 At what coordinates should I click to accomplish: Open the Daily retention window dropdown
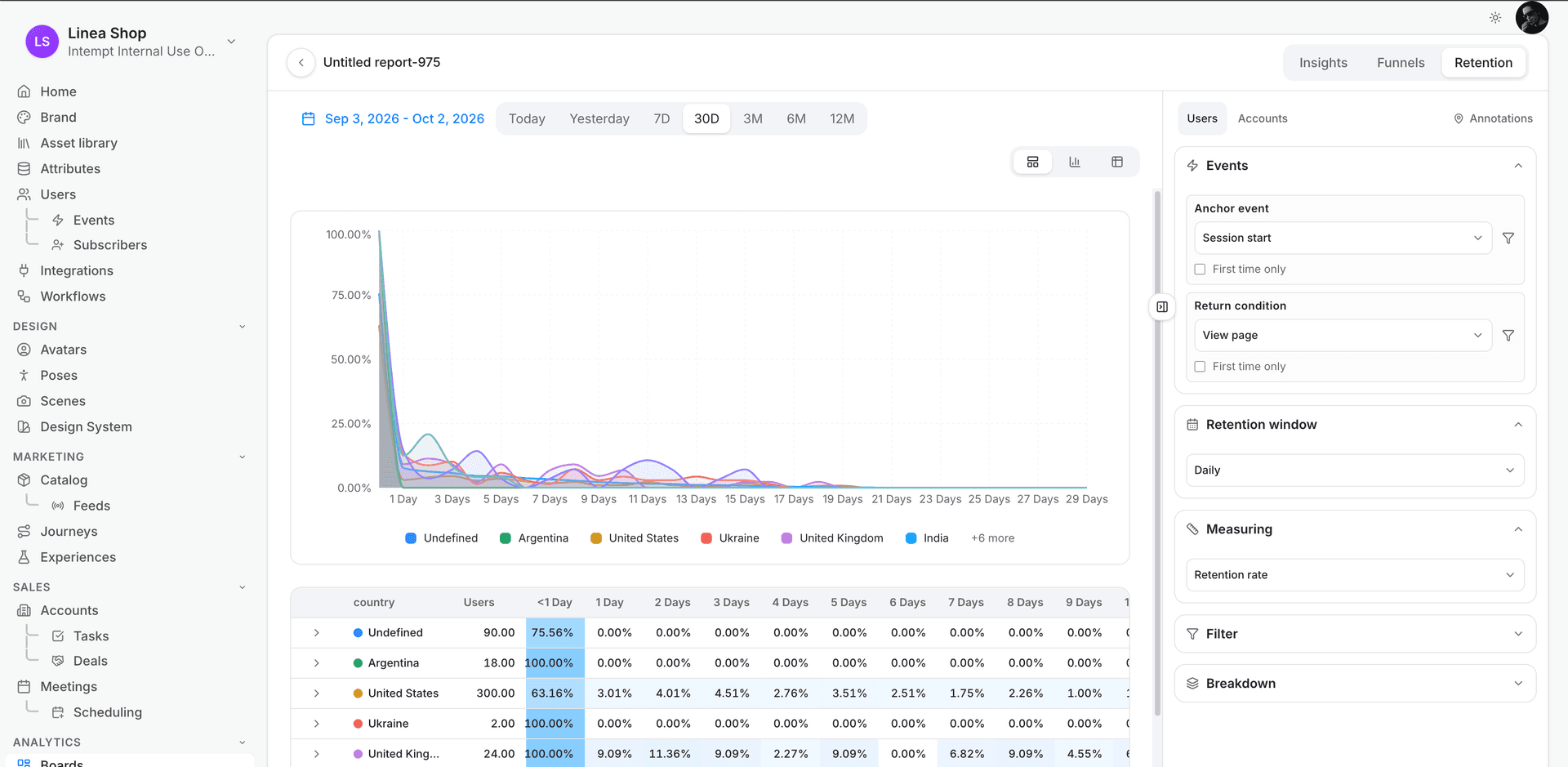coord(1355,470)
